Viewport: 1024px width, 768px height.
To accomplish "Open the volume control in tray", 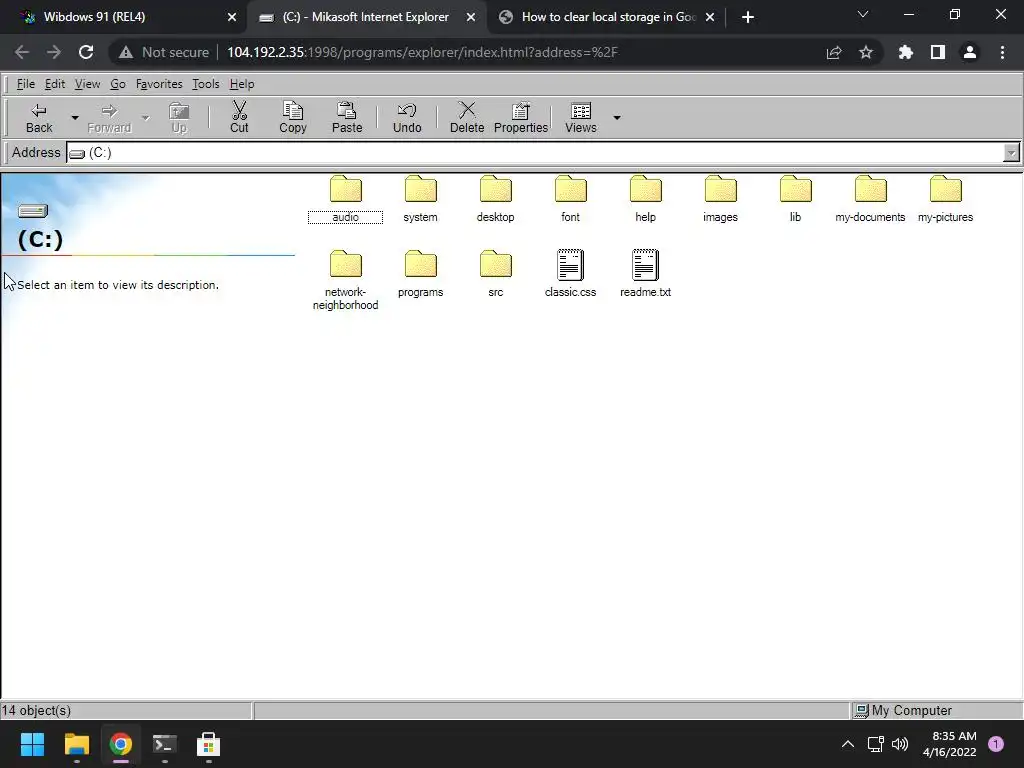I will (900, 744).
